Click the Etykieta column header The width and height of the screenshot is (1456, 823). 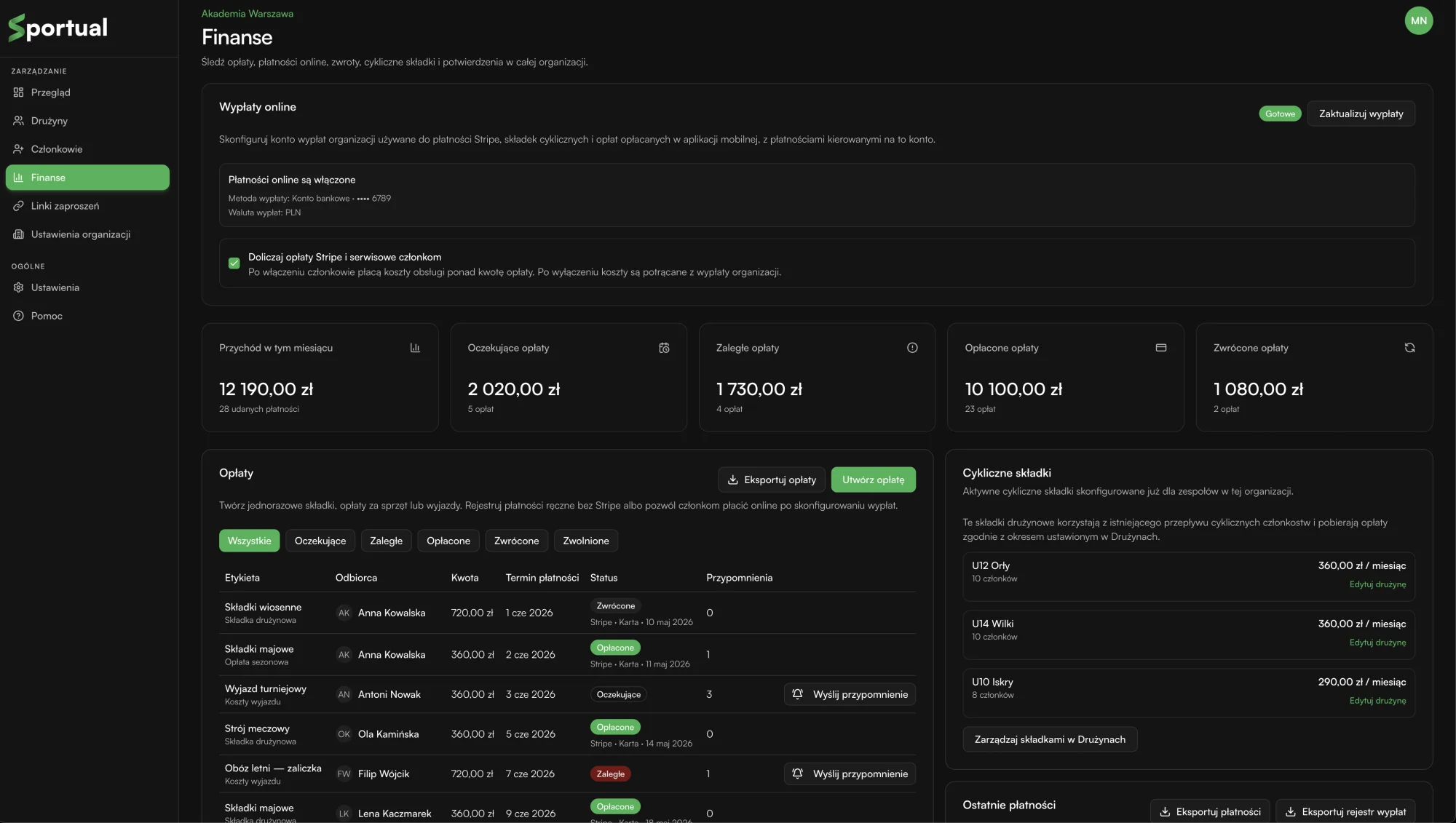point(242,578)
